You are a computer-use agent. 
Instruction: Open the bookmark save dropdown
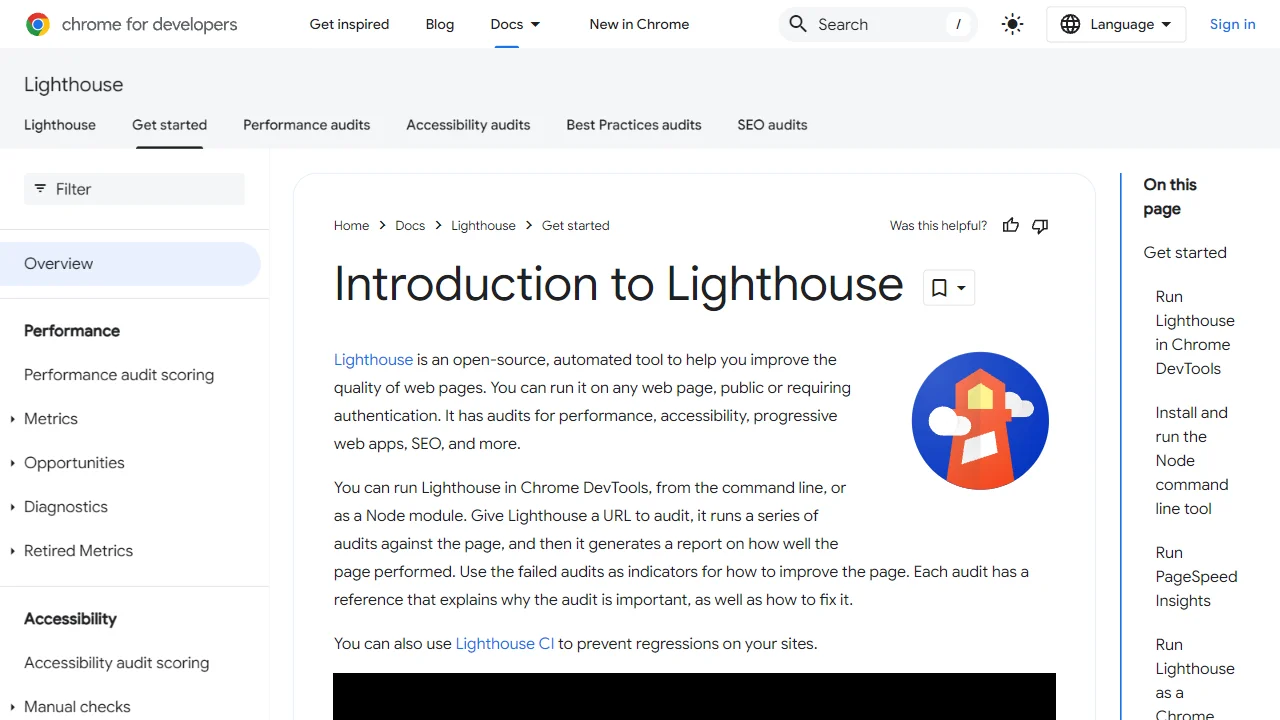(948, 288)
